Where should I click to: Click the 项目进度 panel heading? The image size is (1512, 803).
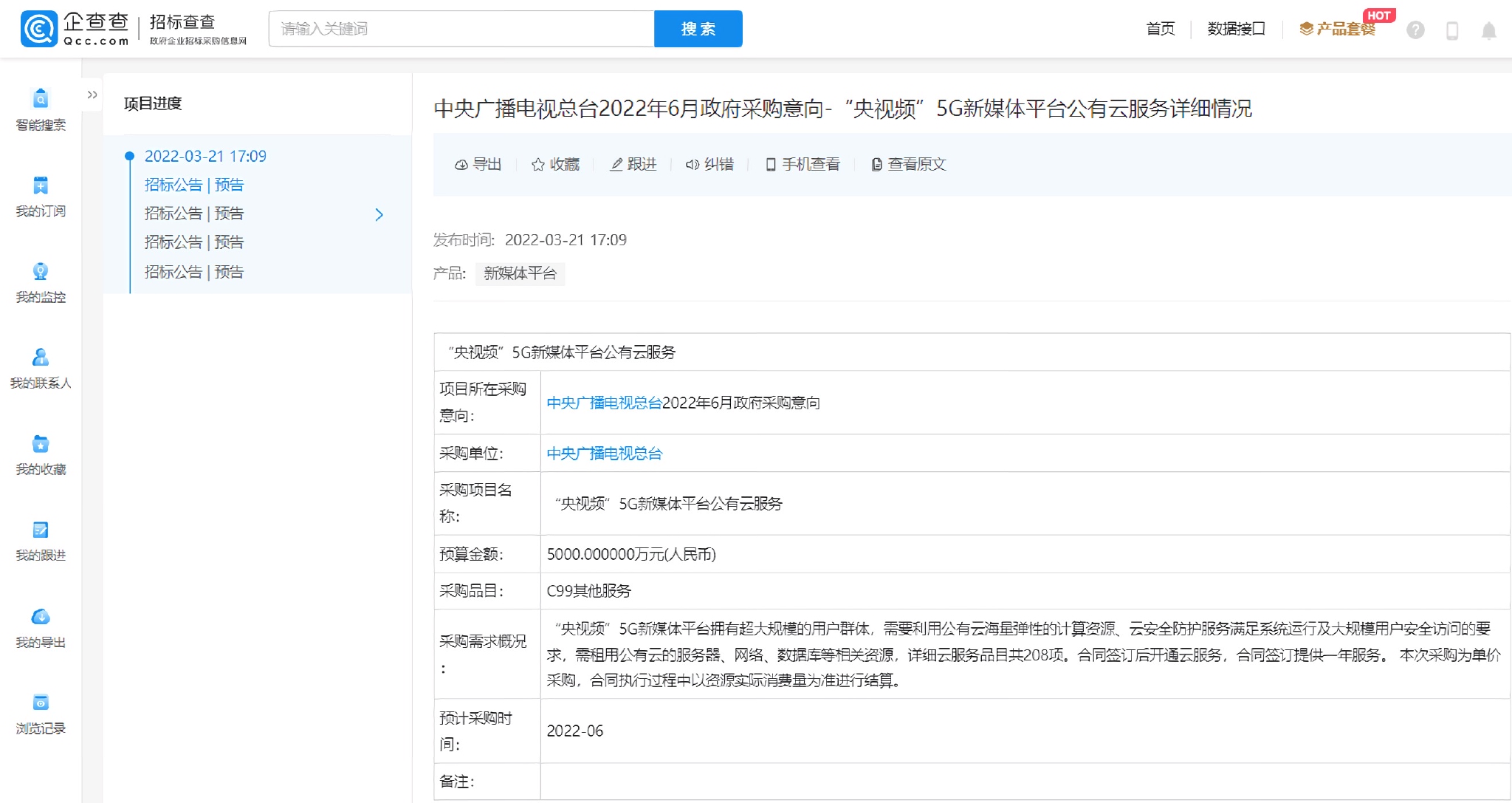(x=153, y=103)
